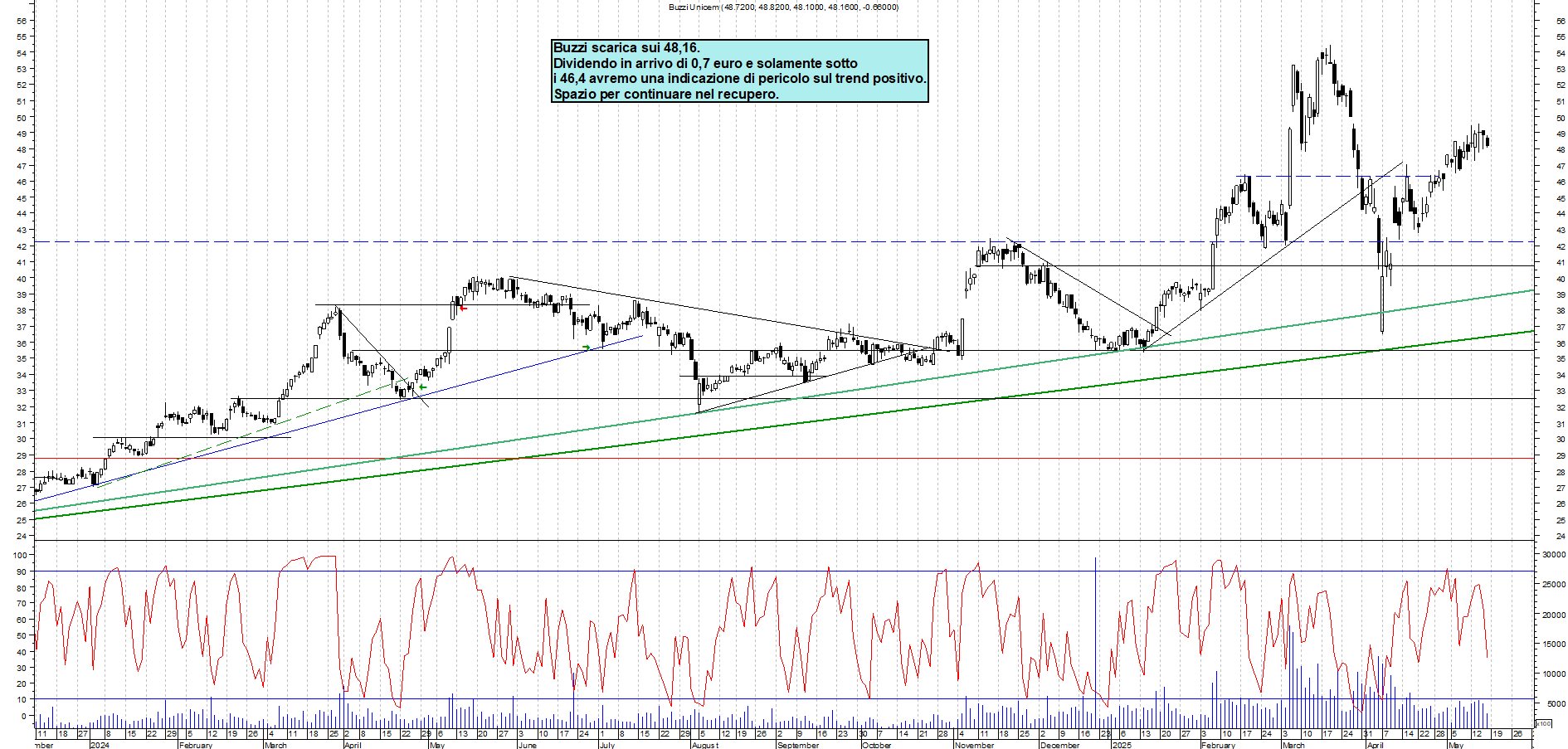Click the last candlestick of the chart
The height and width of the screenshot is (749, 1568).
pos(1488,141)
